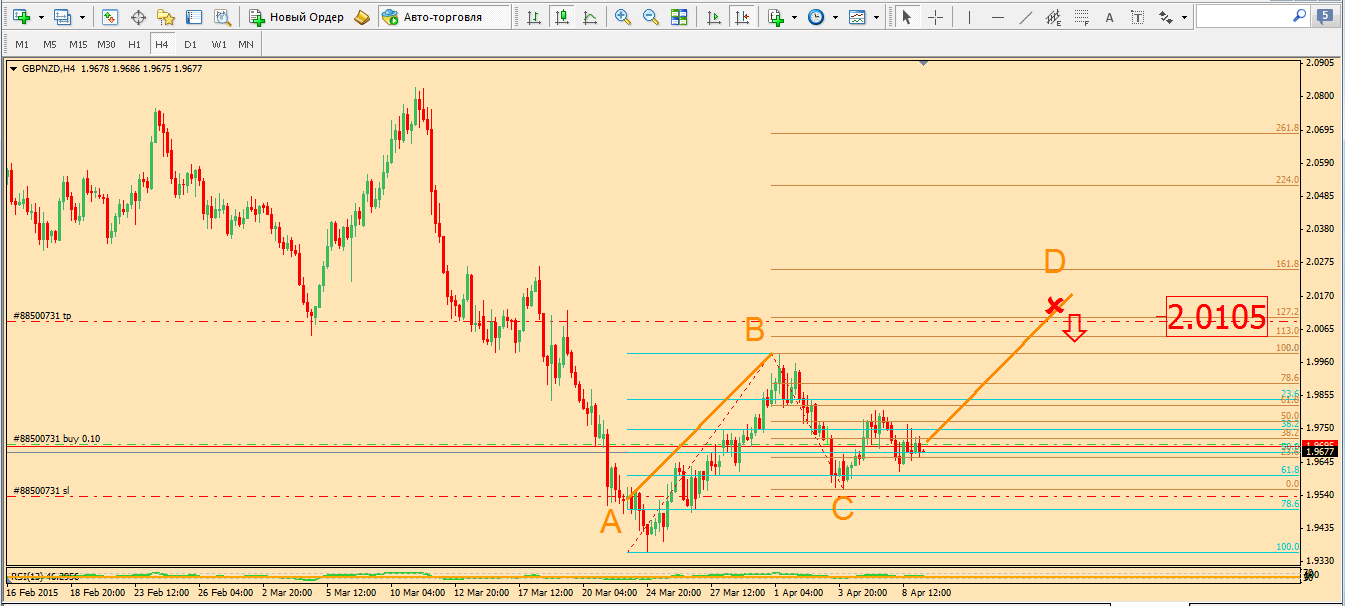This screenshot has width=1345, height=606.
Task: Select the Trendline tool
Action: coord(1025,17)
